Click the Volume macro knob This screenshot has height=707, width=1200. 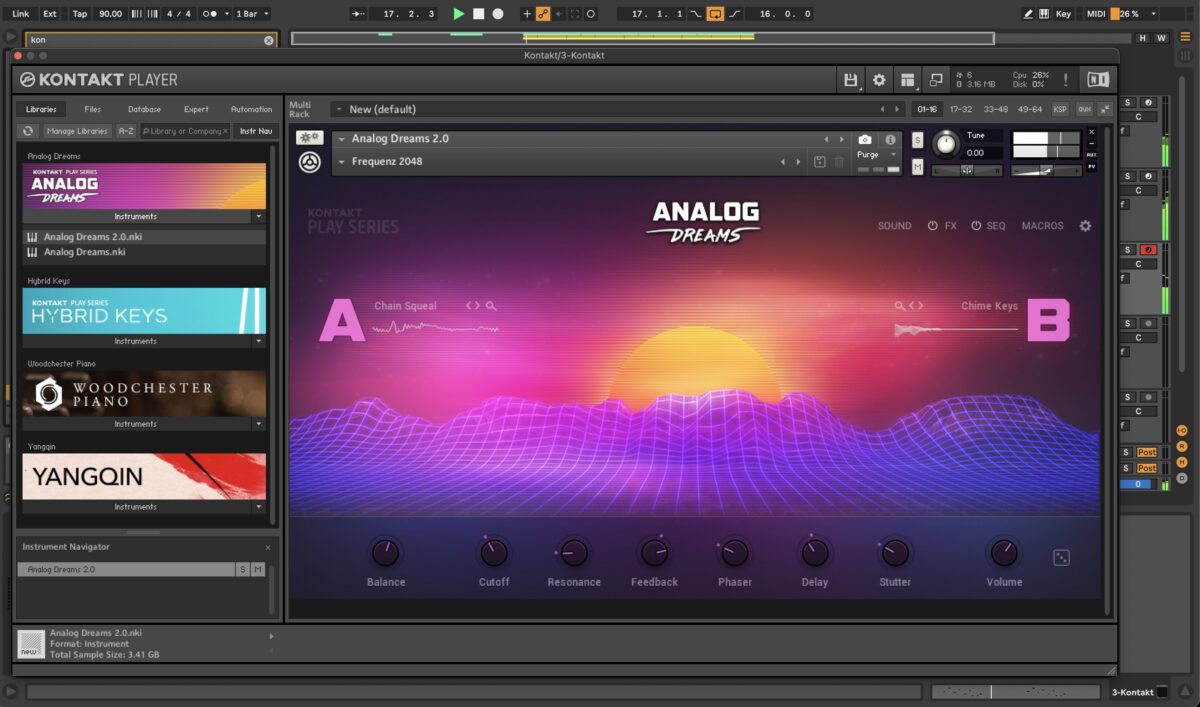tap(1004, 553)
